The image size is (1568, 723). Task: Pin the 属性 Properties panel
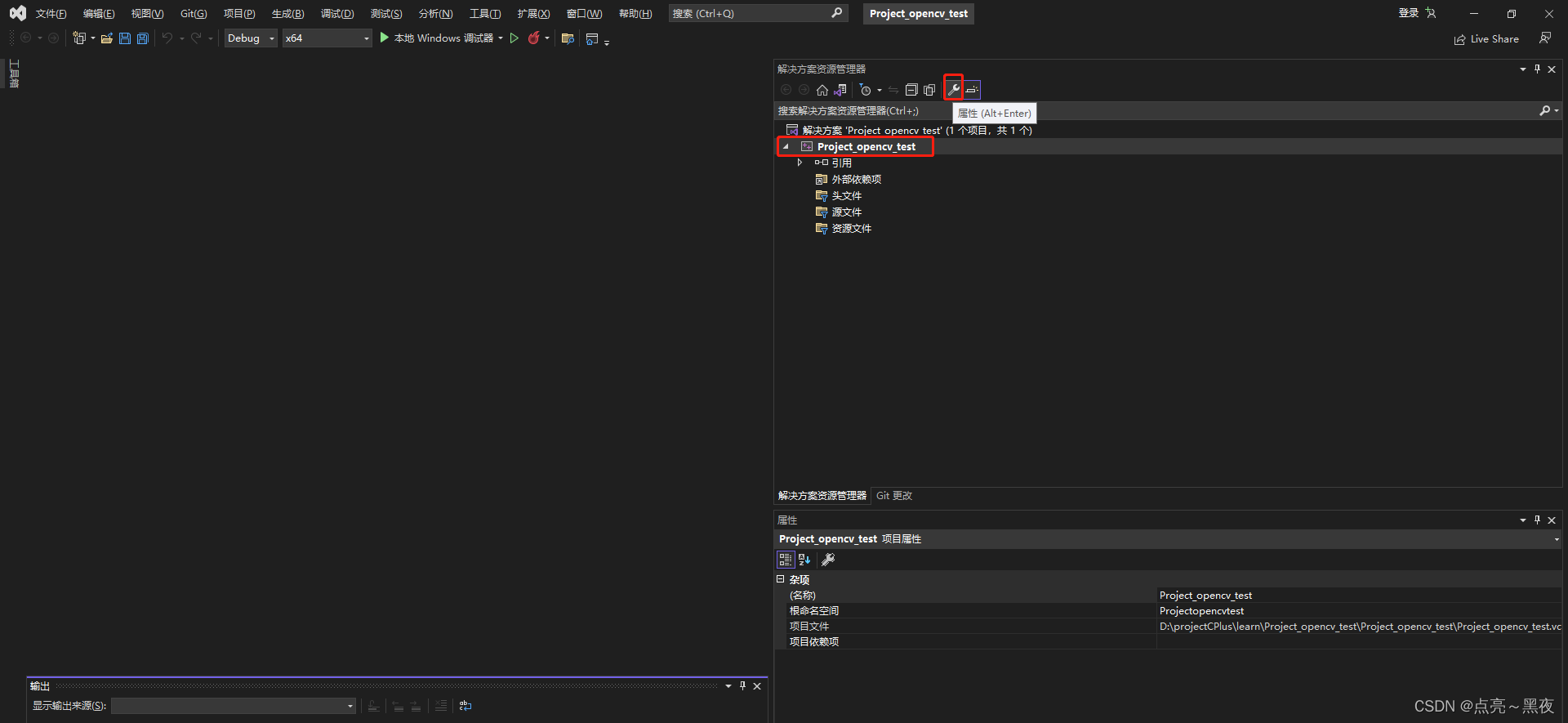pyautogui.click(x=1537, y=520)
